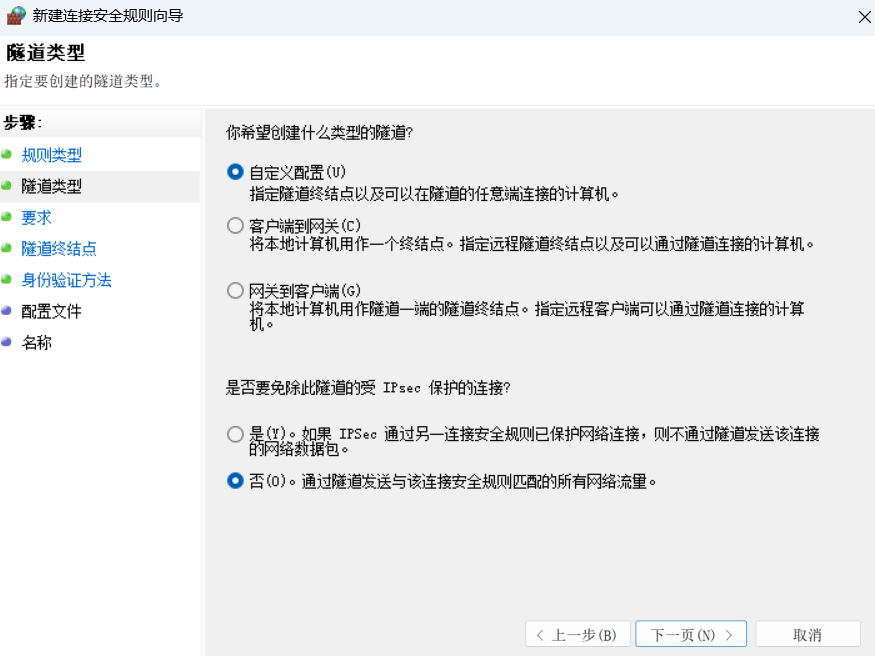
Task: Click the 步骤: label
Action: (22, 123)
